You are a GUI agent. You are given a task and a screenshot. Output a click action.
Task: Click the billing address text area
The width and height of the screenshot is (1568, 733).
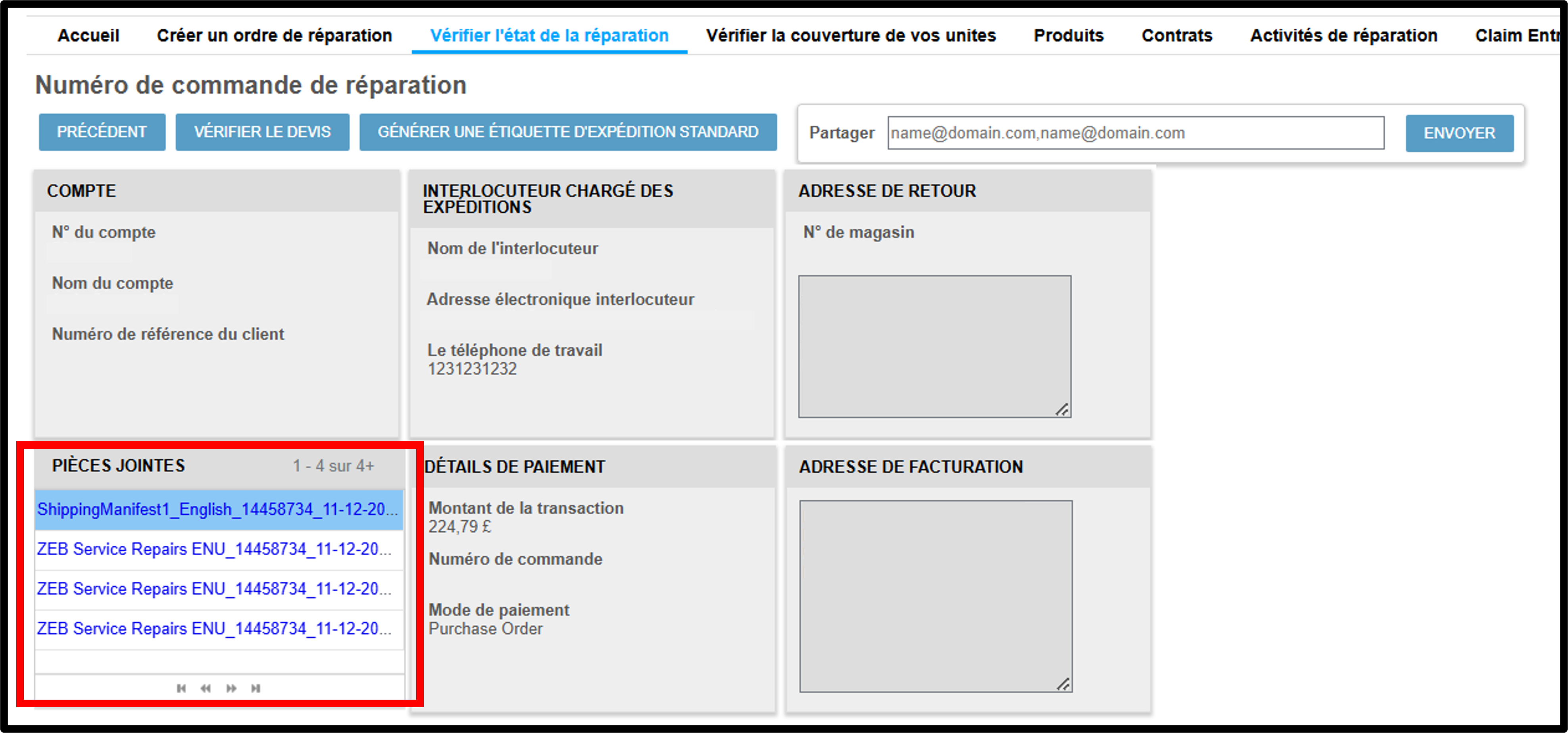(936, 596)
